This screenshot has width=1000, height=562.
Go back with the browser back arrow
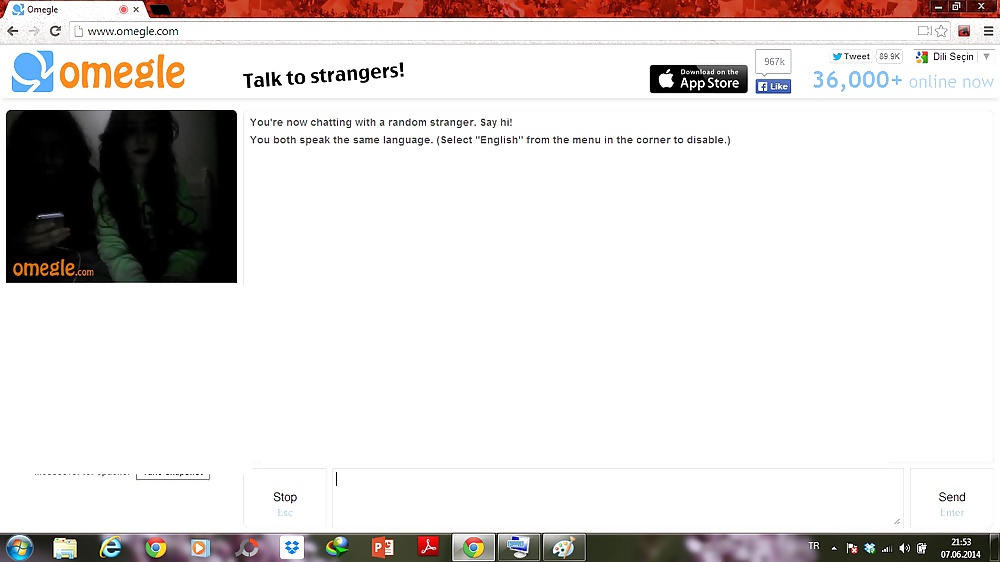(x=13, y=31)
